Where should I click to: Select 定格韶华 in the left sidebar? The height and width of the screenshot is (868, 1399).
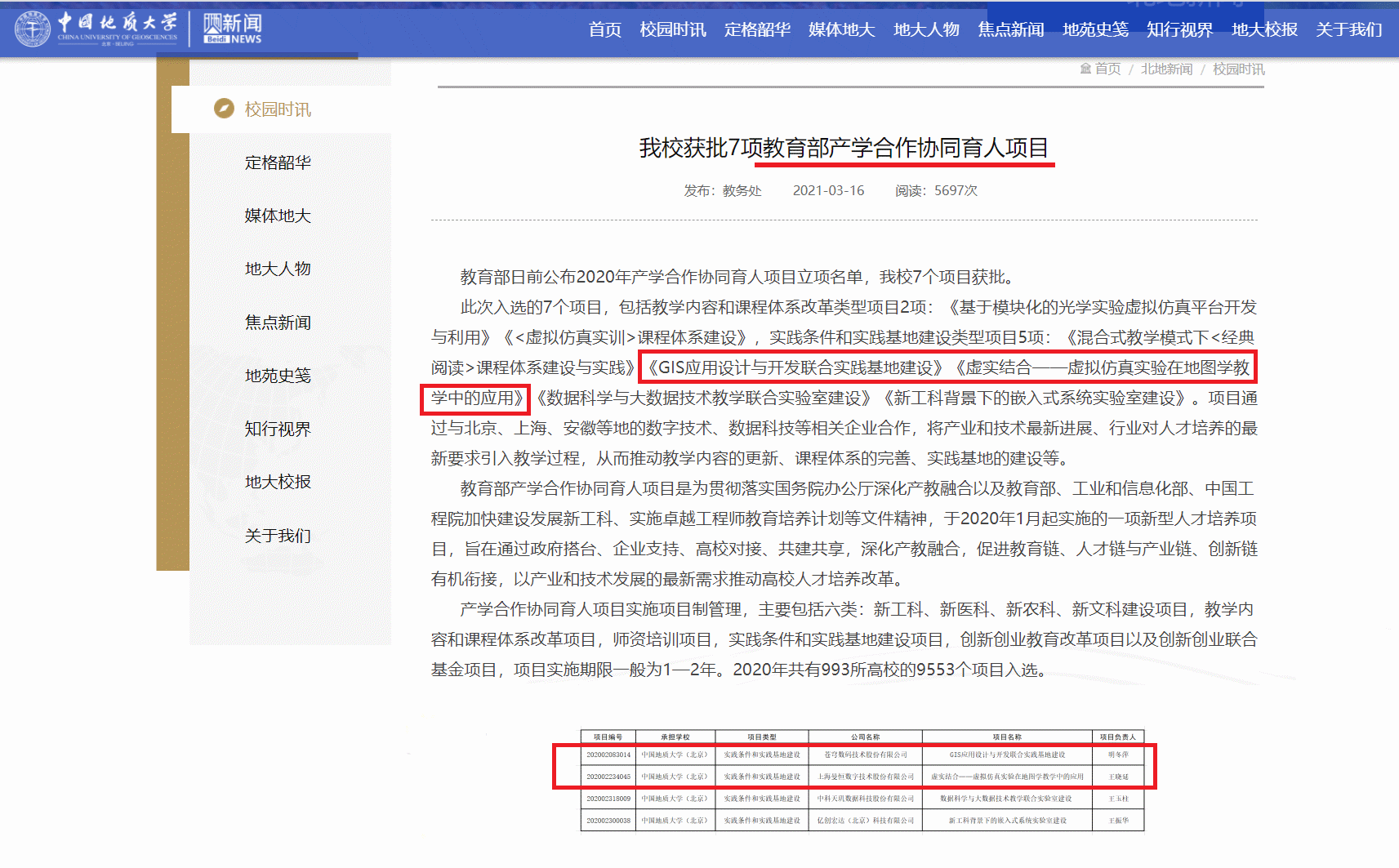tap(278, 162)
